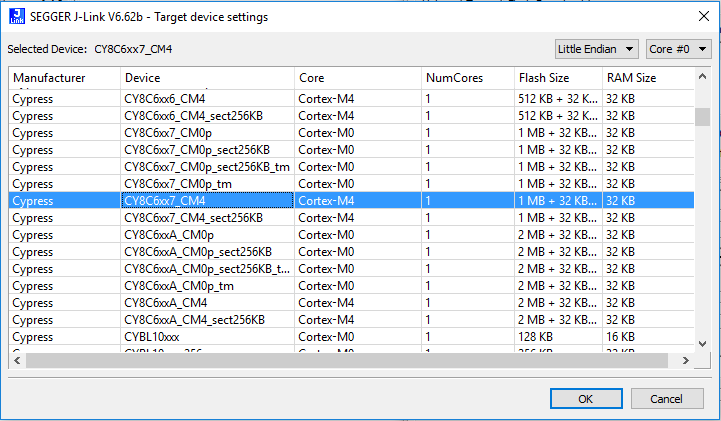This screenshot has height=421, width=721.
Task: Click flash size of CY8C6xx7_CM4_sect256KB row
Action: coord(557,218)
